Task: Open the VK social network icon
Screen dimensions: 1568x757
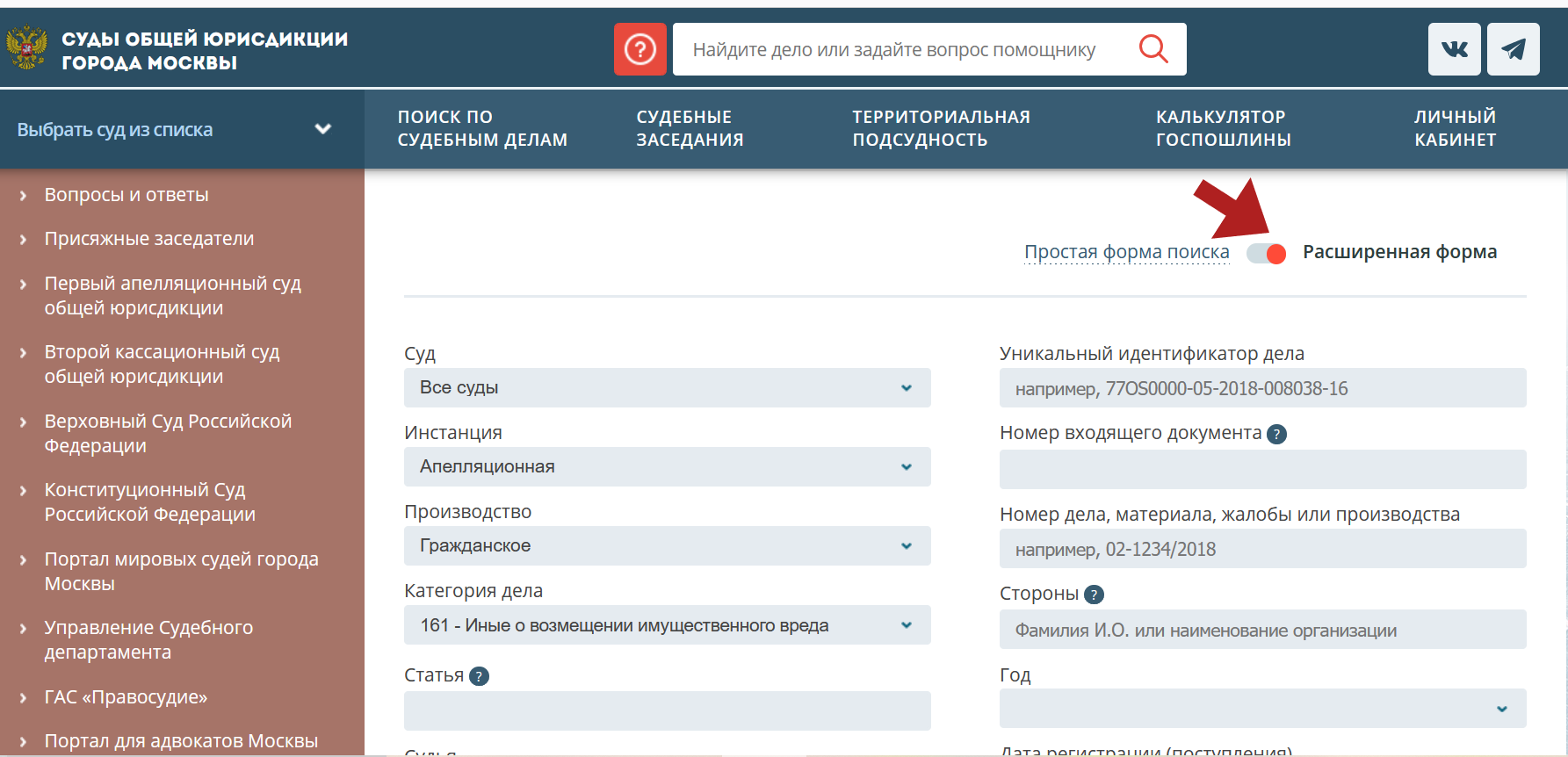Action: (1454, 49)
